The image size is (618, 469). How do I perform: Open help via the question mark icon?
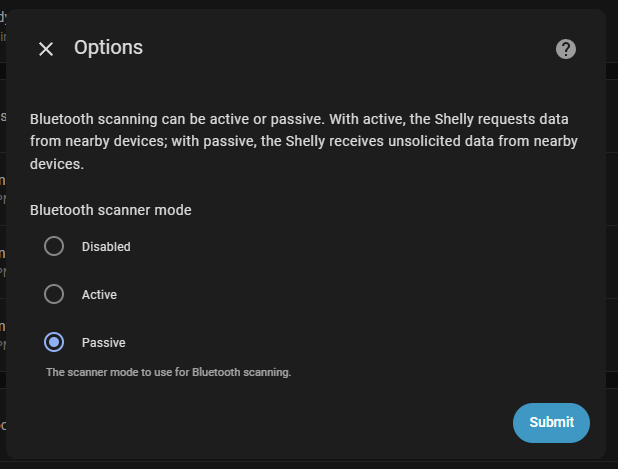[x=566, y=49]
